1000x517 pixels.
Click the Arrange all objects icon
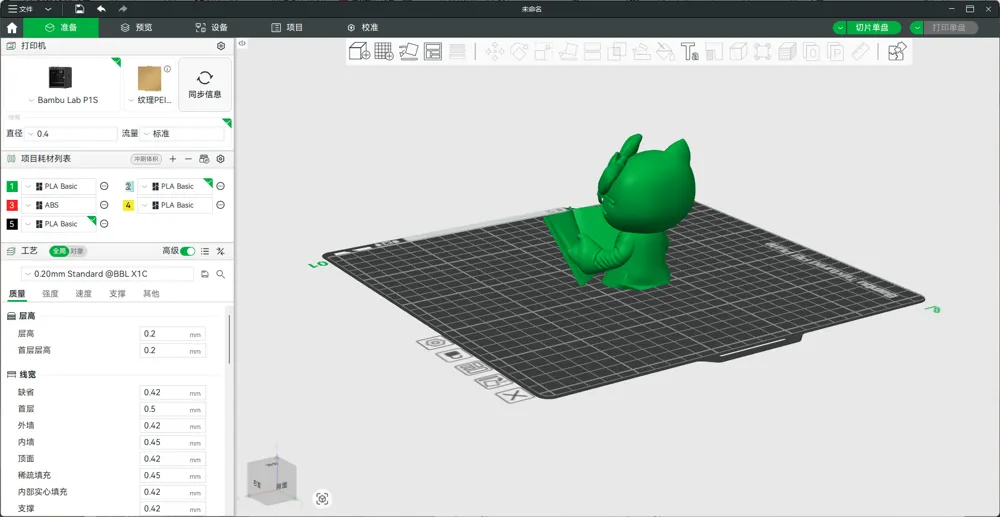[433, 52]
